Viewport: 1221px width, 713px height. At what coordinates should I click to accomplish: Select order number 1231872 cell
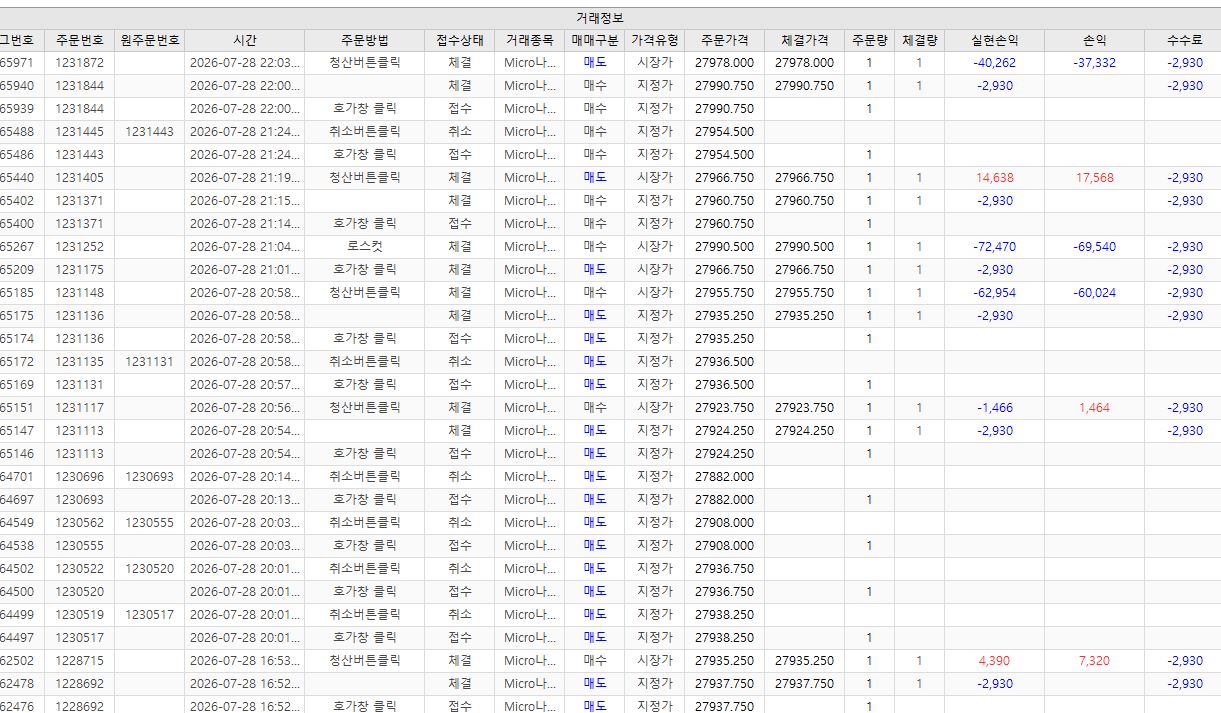79,63
